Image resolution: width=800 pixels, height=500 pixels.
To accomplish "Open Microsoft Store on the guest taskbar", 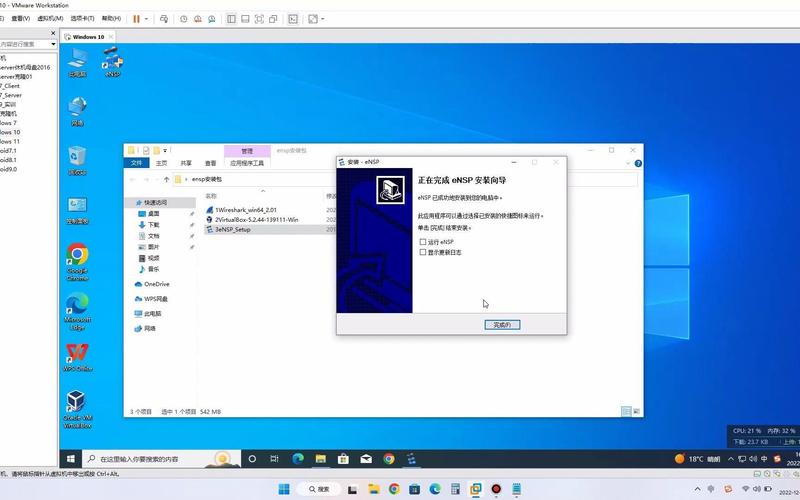I will (343, 459).
